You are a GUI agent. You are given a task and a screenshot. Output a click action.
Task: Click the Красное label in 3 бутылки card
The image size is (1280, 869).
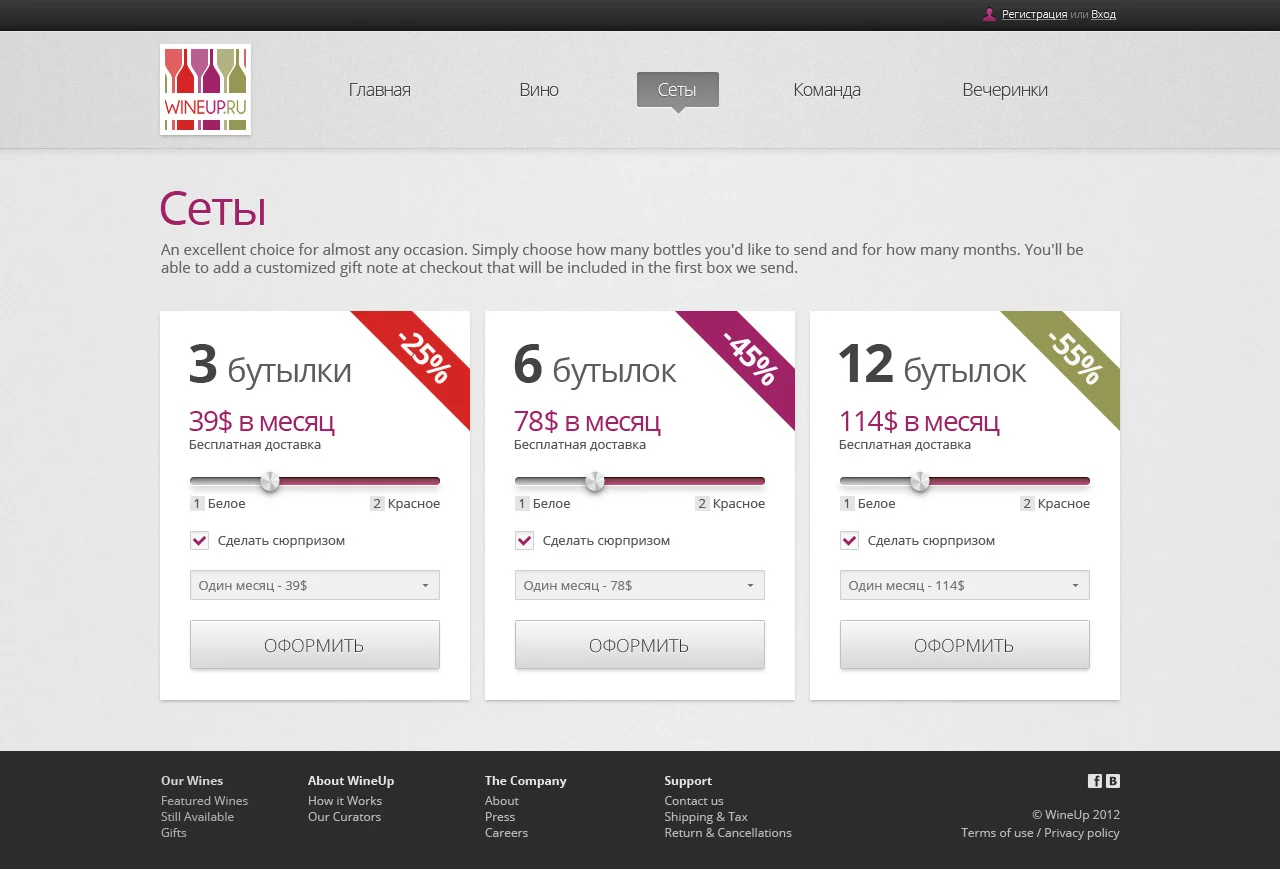414,504
